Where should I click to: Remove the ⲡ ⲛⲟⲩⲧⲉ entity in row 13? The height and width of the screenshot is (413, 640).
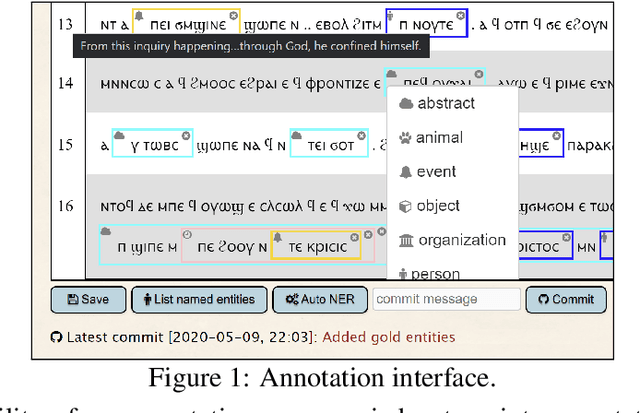460,16
